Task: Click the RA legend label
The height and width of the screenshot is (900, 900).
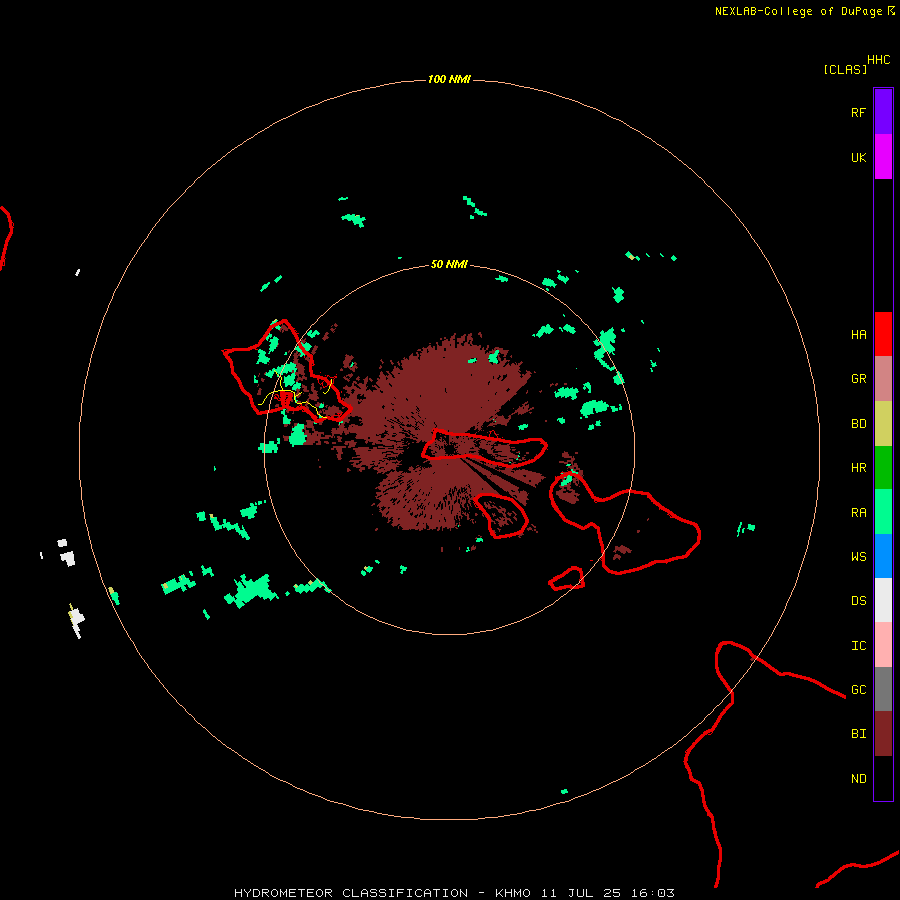Action: [x=858, y=513]
